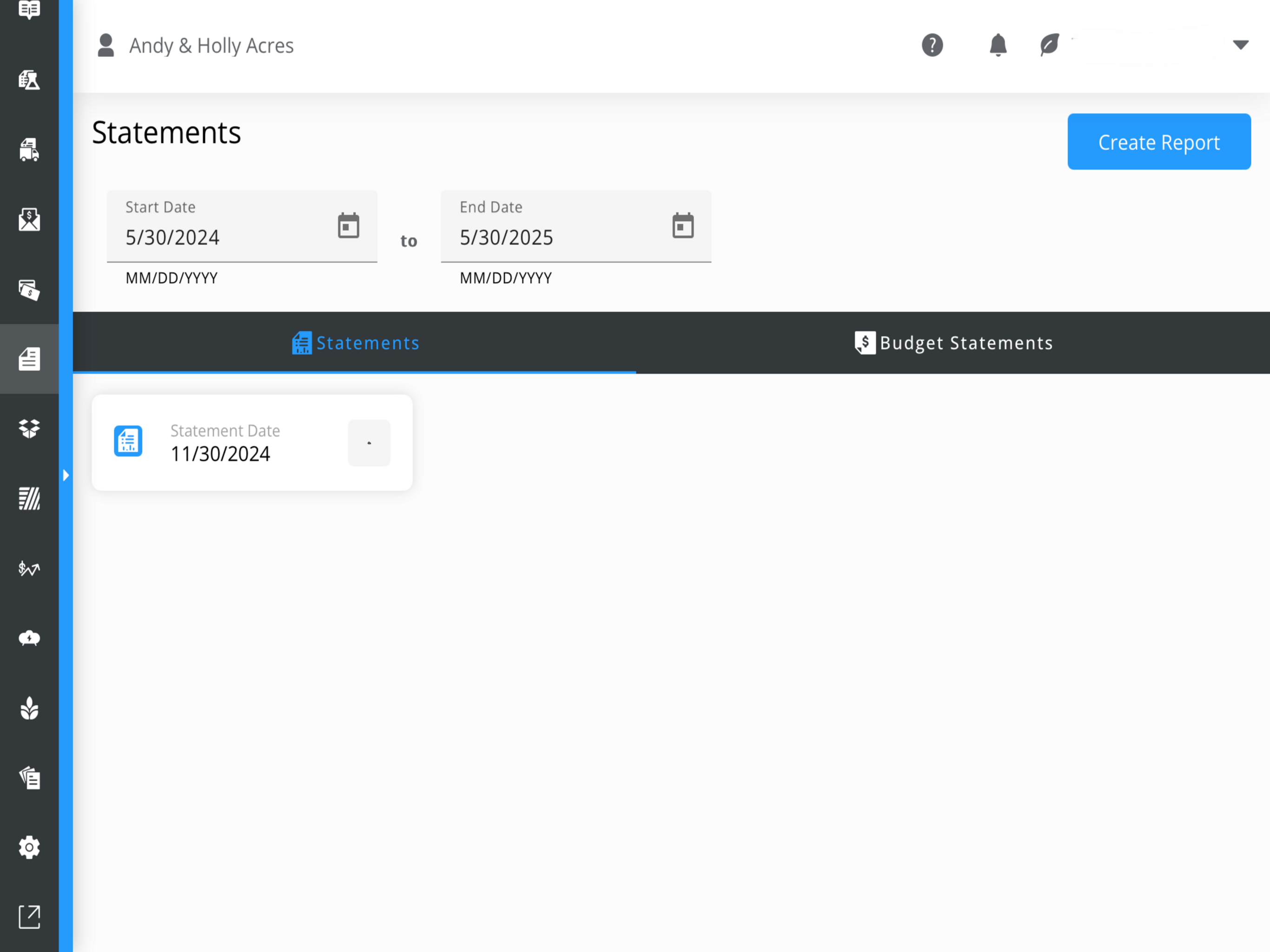
Task: Open the dollar envelope sidebar icon
Action: [x=29, y=219]
